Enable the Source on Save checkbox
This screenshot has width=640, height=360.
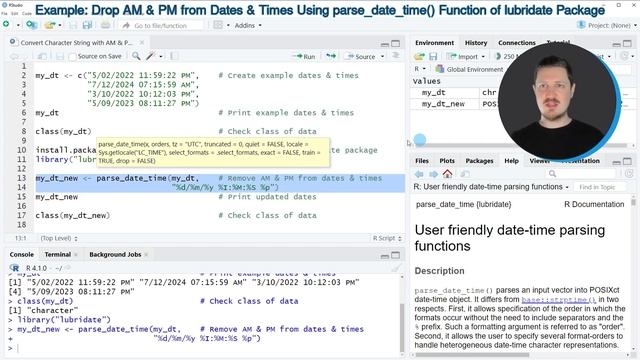point(73,57)
